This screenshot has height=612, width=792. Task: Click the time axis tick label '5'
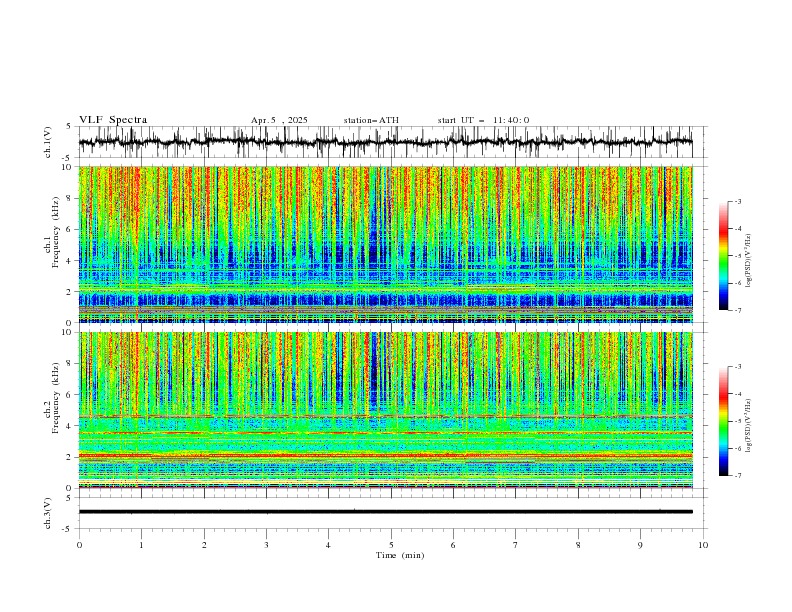[391, 545]
